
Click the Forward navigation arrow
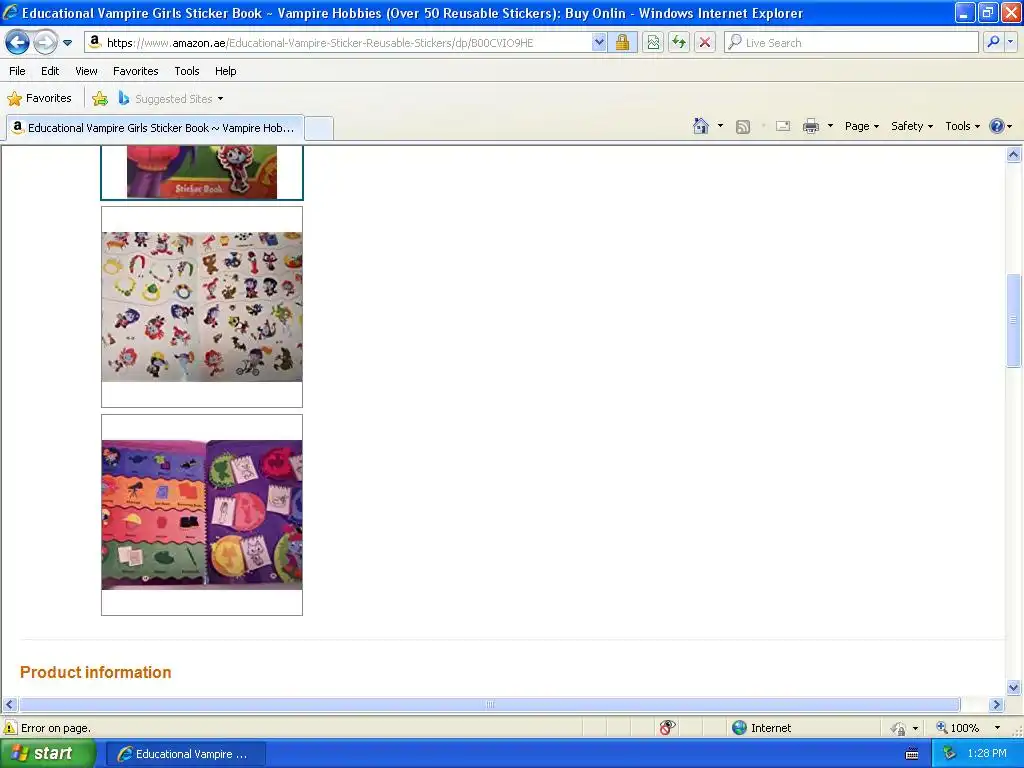tap(45, 43)
